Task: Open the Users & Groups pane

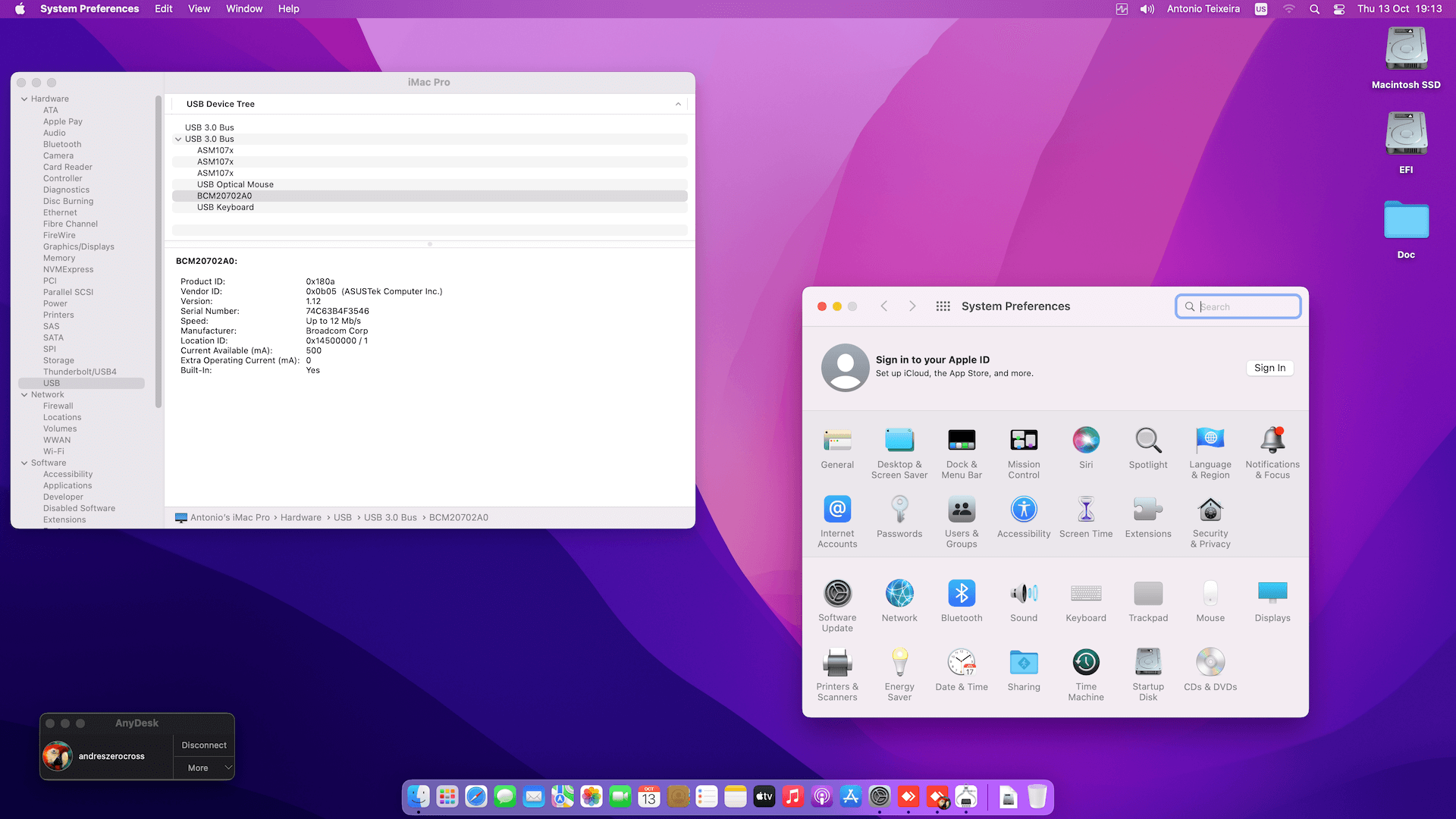Action: pyautogui.click(x=961, y=511)
